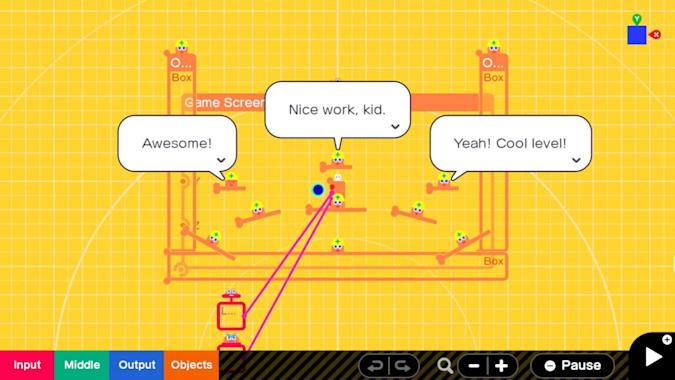This screenshot has width=675, height=380.
Task: Open the Objects nodon tab
Action: click(191, 365)
